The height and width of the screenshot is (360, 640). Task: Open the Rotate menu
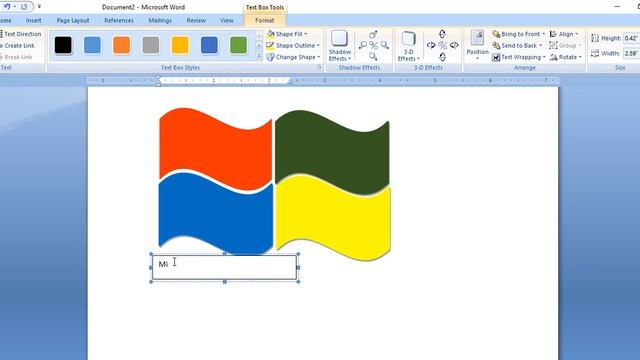pyautogui.click(x=565, y=57)
